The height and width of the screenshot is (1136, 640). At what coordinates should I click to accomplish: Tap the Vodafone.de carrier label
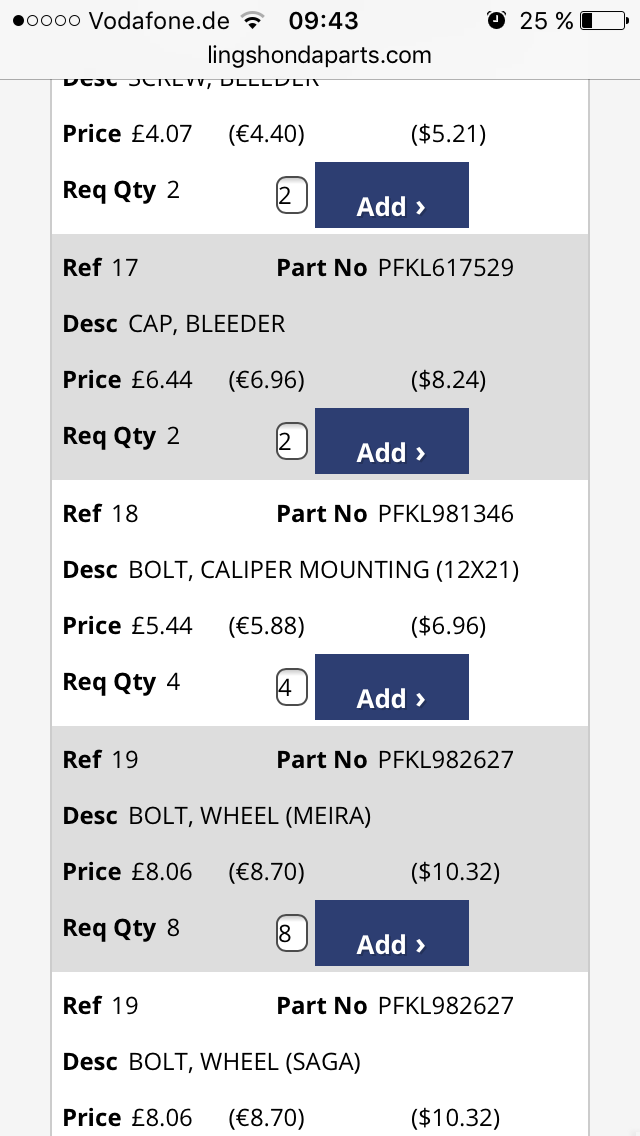click(159, 20)
